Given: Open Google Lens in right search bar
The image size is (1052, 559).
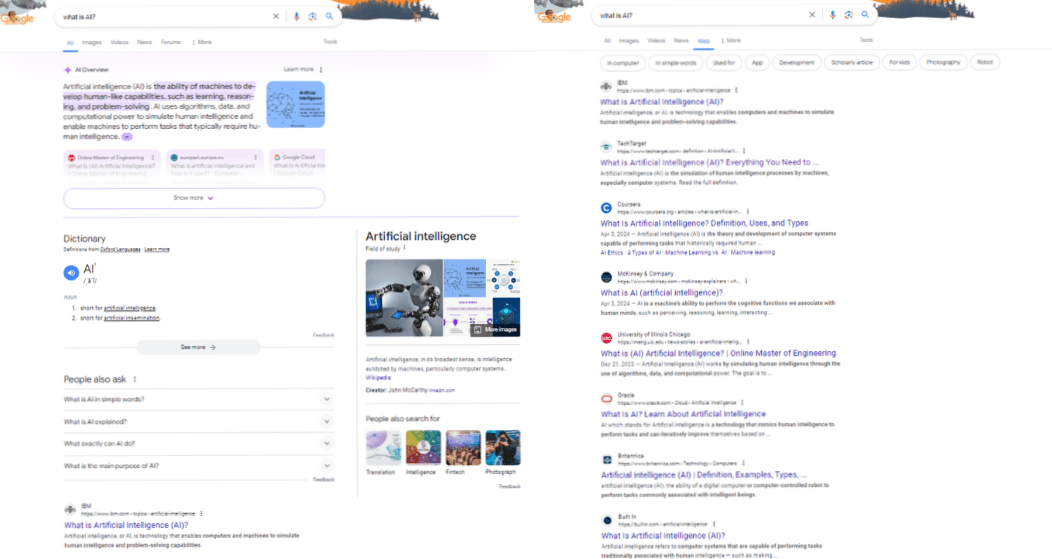Looking at the screenshot, I should click(x=849, y=15).
